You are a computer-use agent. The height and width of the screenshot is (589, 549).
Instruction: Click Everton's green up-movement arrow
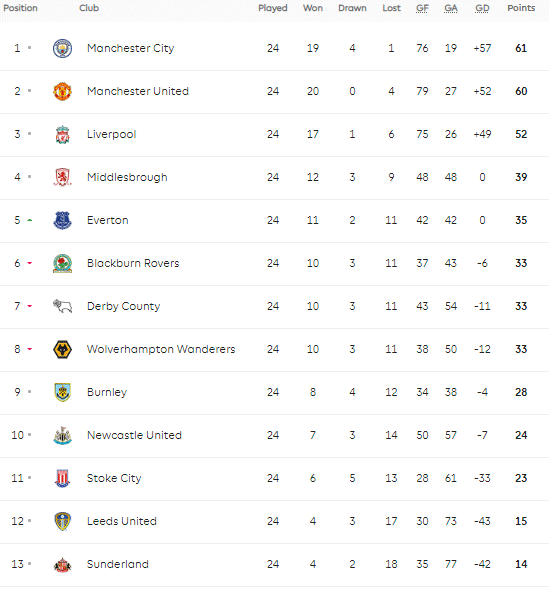(x=30, y=220)
